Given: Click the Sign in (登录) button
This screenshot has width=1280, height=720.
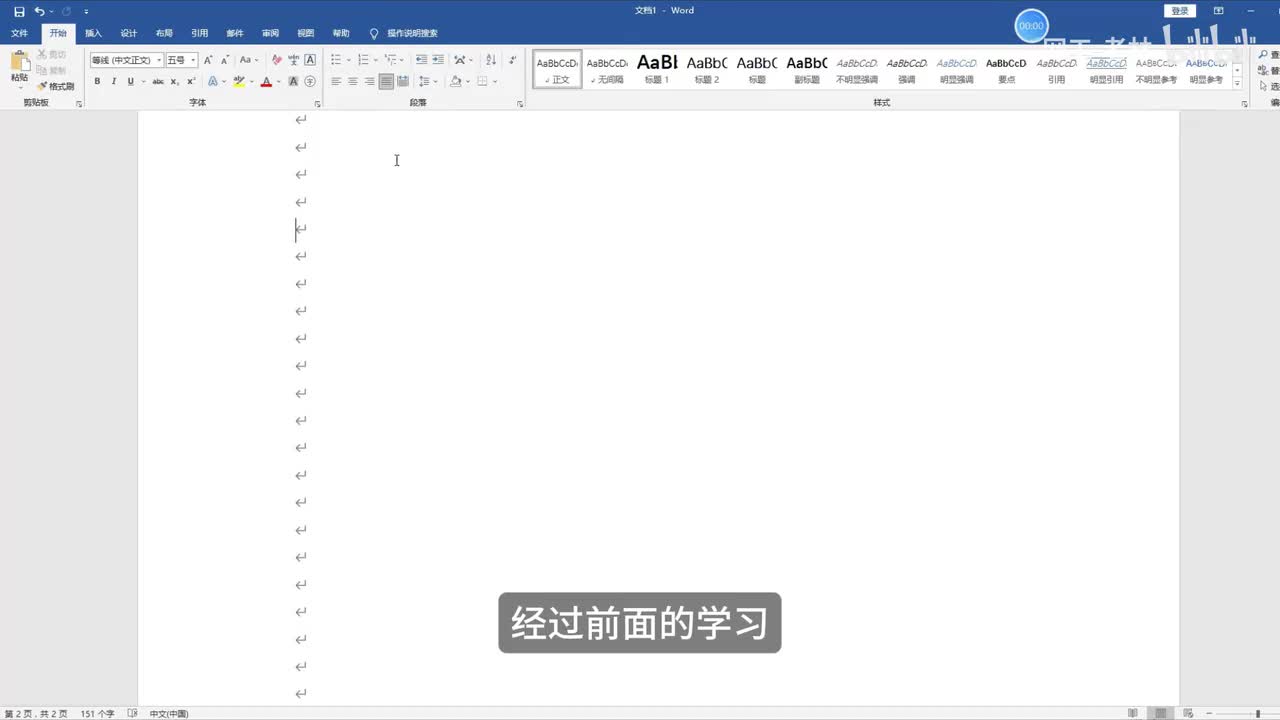Looking at the screenshot, I should [1180, 11].
